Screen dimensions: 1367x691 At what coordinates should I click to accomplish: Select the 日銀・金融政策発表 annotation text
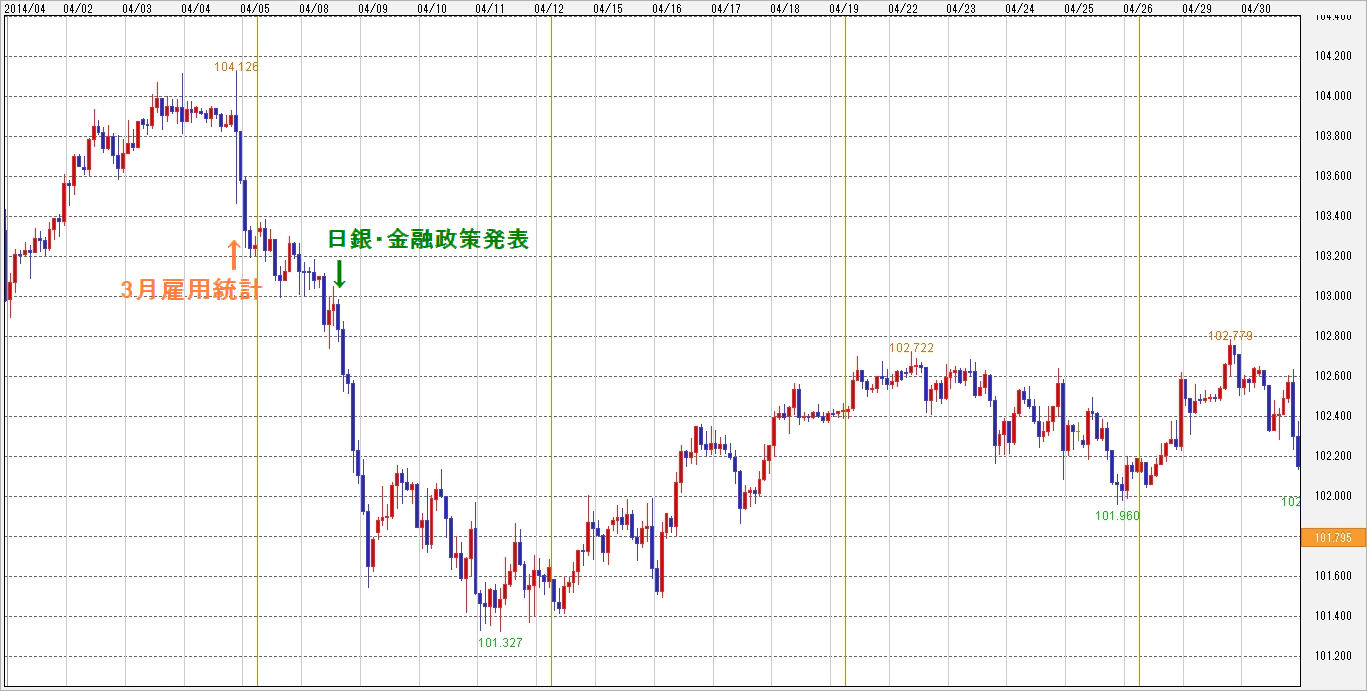[x=428, y=240]
